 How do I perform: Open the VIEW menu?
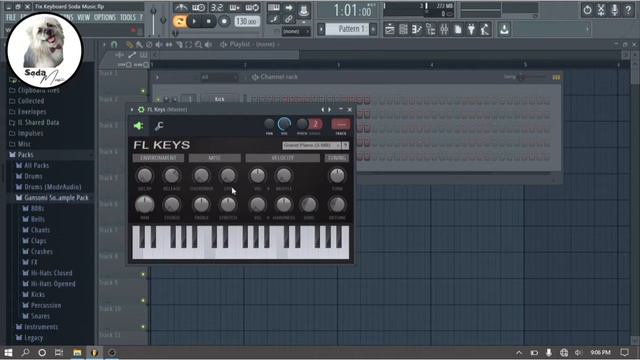[83, 17]
